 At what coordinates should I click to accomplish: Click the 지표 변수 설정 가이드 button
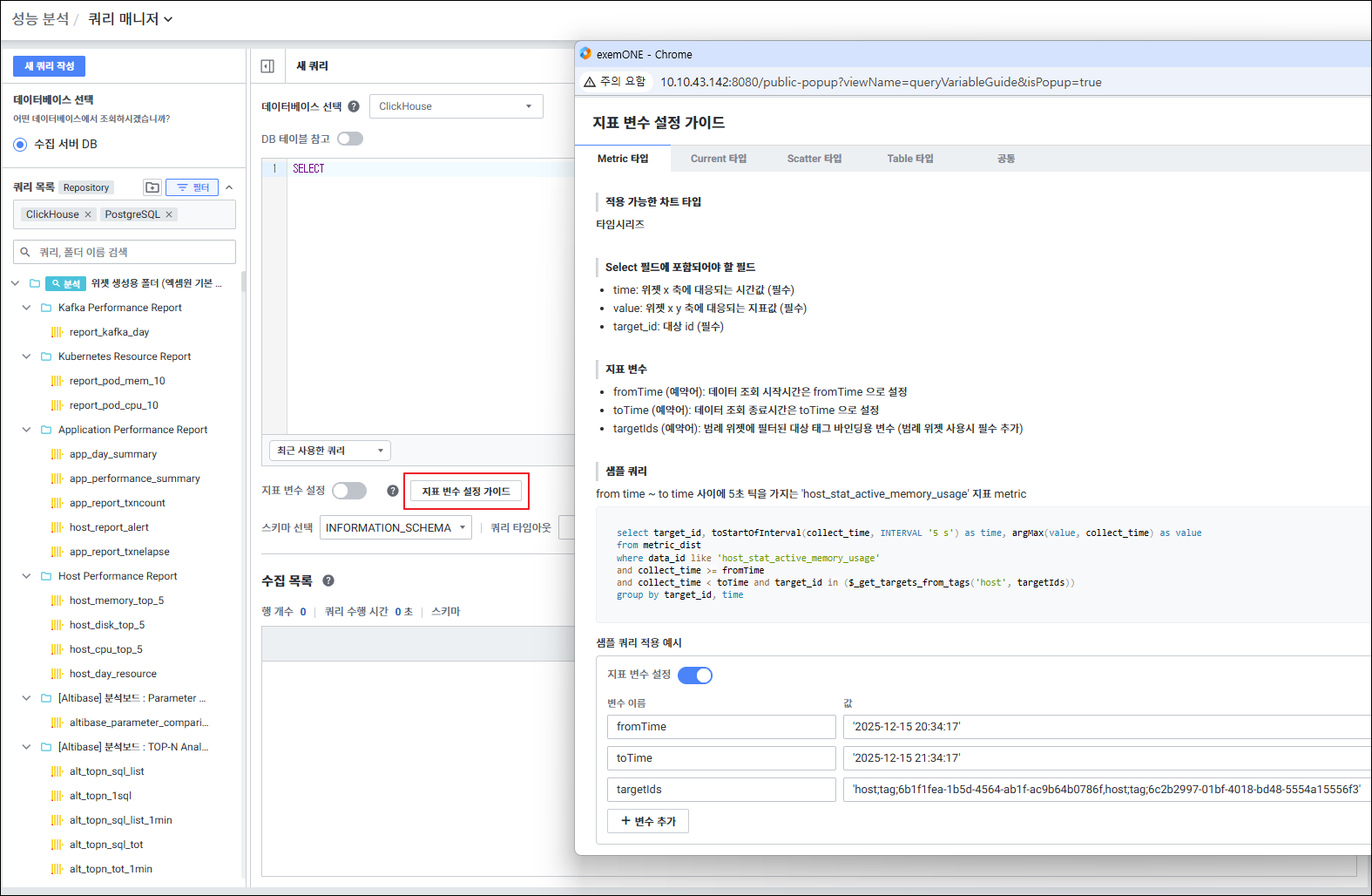(466, 492)
